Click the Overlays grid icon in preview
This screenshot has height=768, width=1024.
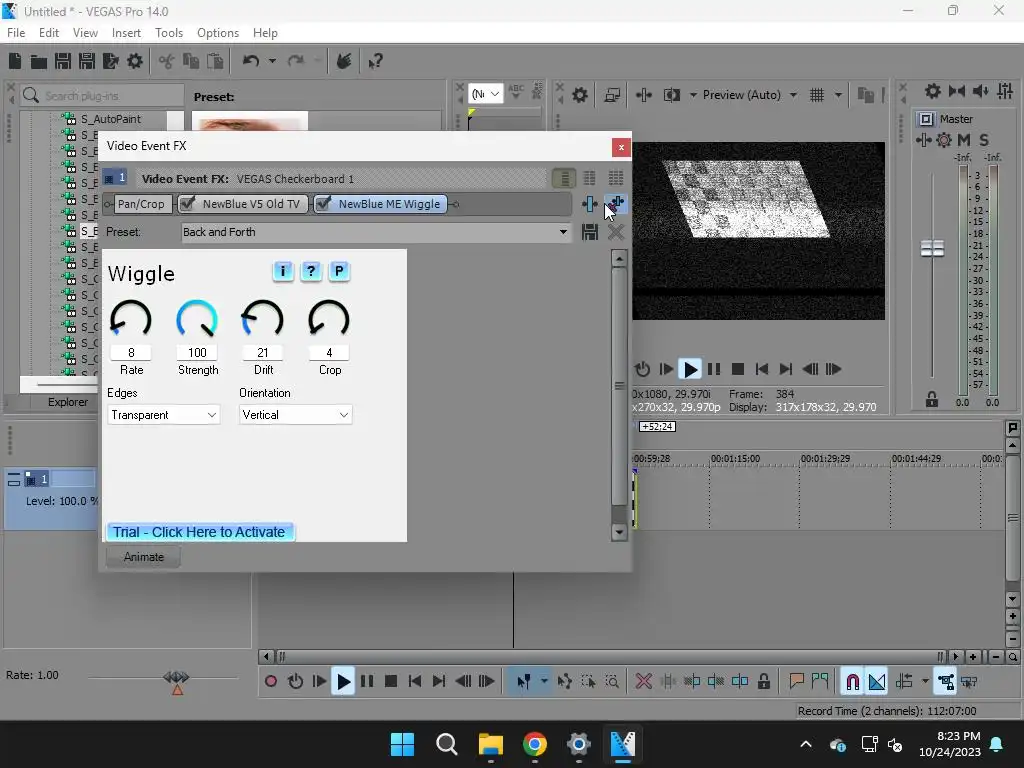point(816,95)
